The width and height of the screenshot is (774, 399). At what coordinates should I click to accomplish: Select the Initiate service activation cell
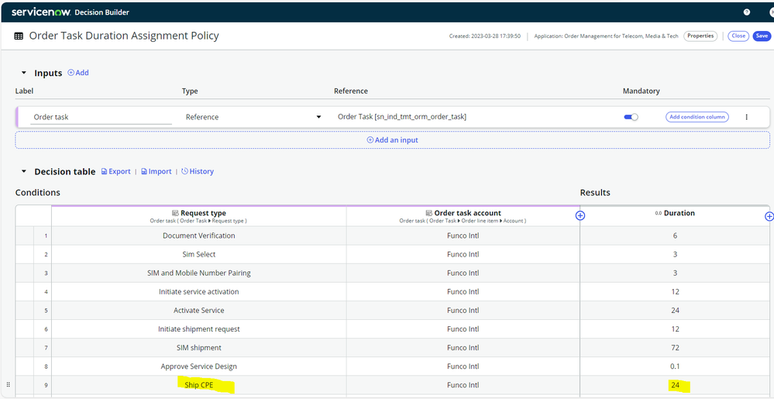tap(198, 292)
